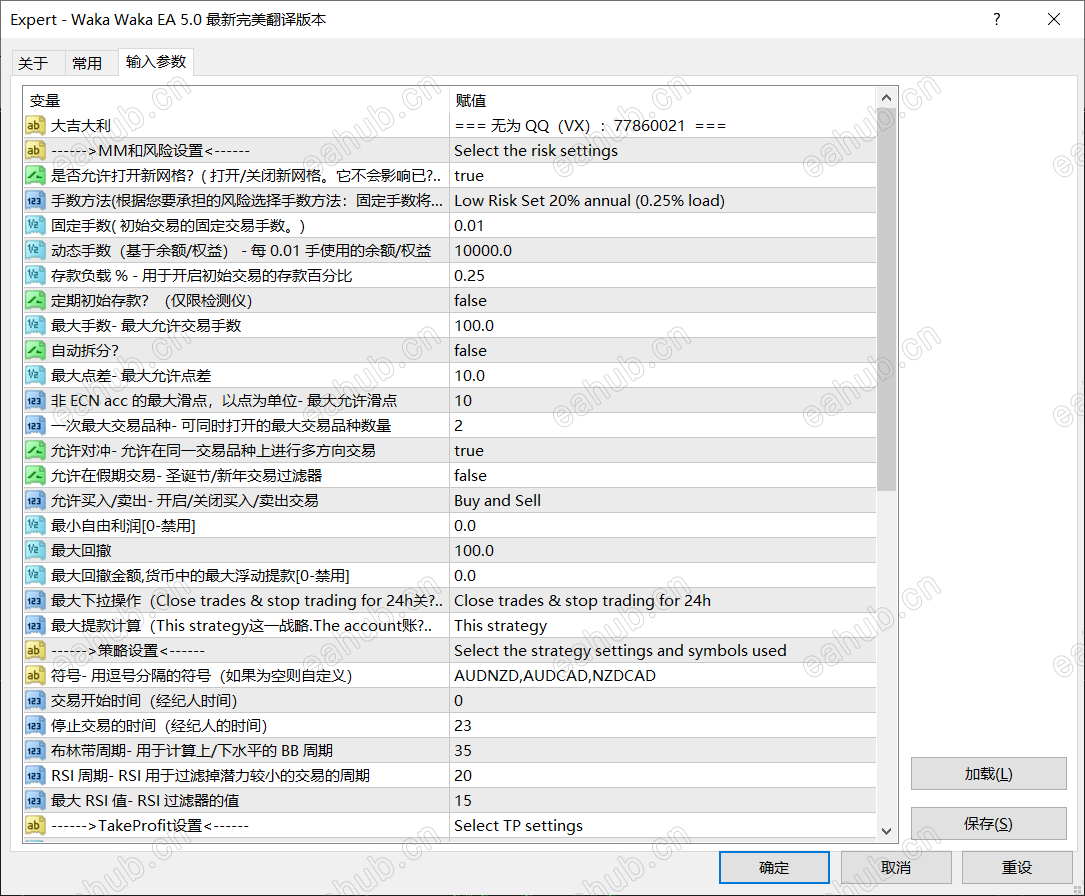
Task: Switch to the 关于 tab
Action: pos(33,64)
